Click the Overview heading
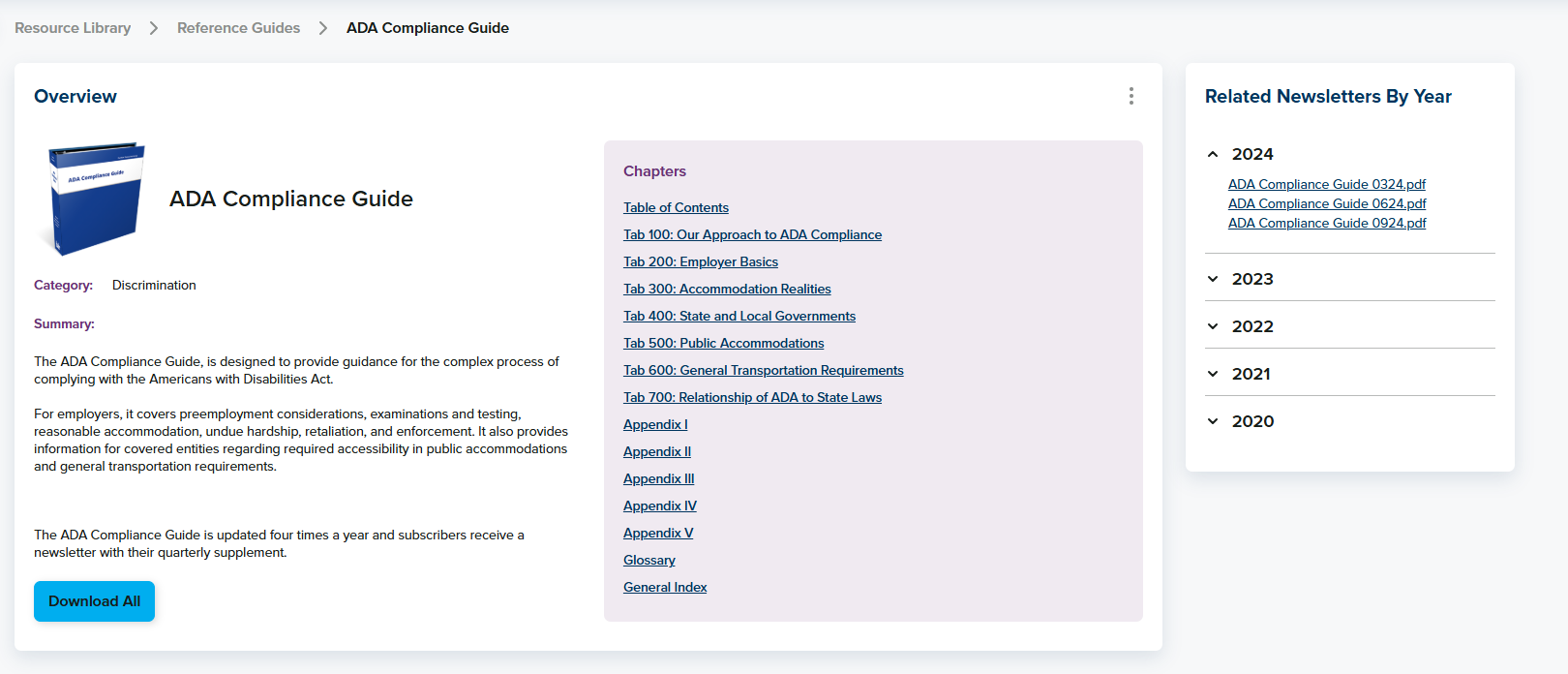The image size is (1568, 674). click(75, 96)
